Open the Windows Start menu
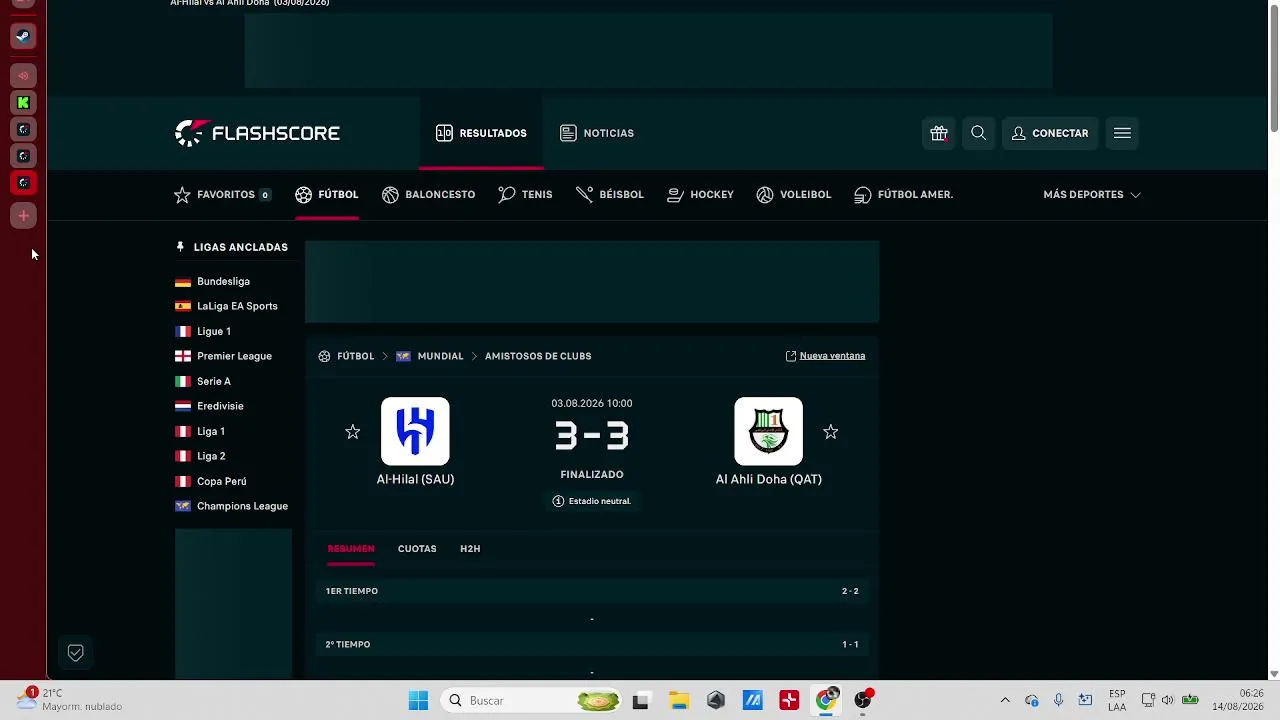1280x720 pixels. tap(418, 700)
